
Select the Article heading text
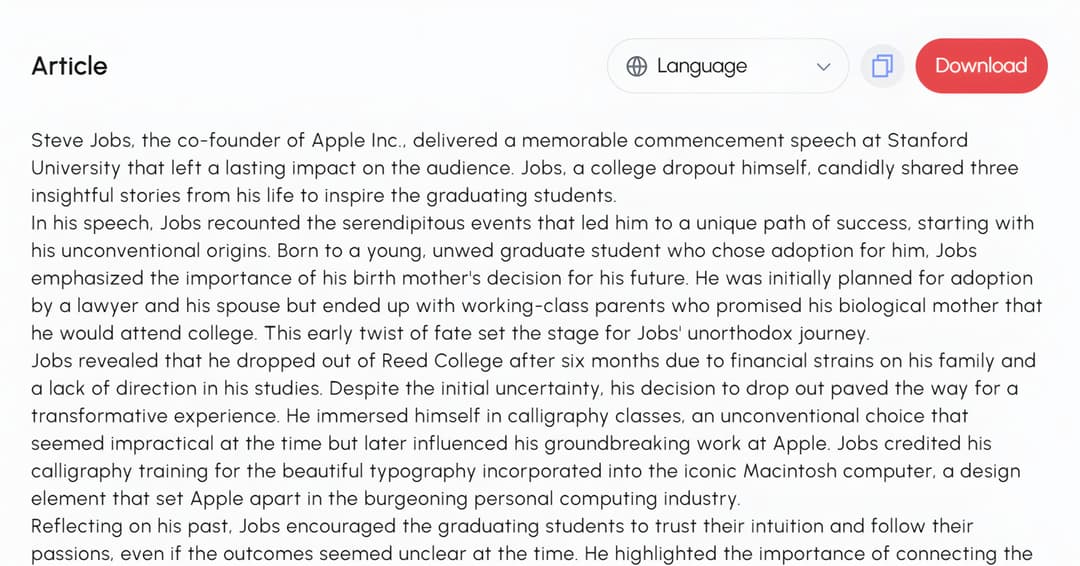[x=70, y=66]
